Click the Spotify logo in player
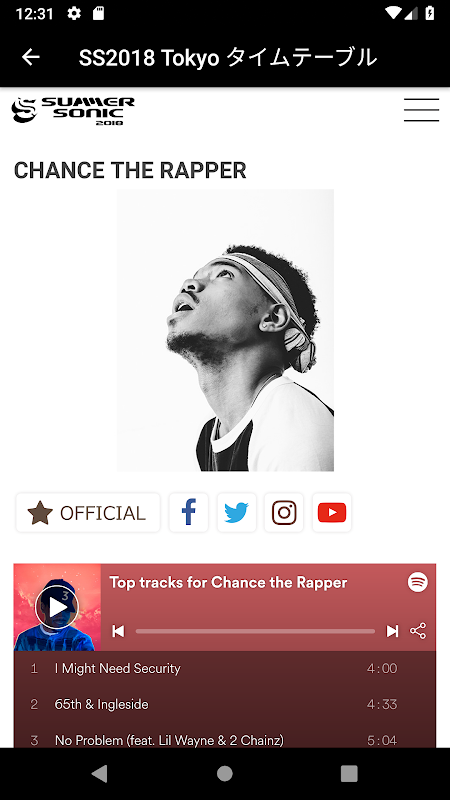Image resolution: width=450 pixels, height=800 pixels. click(x=418, y=582)
